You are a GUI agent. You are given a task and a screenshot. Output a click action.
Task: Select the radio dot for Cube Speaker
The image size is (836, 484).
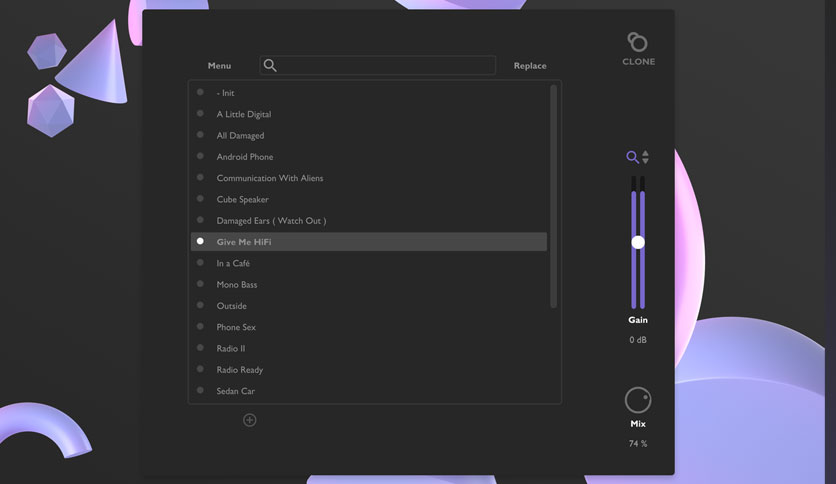(200, 199)
